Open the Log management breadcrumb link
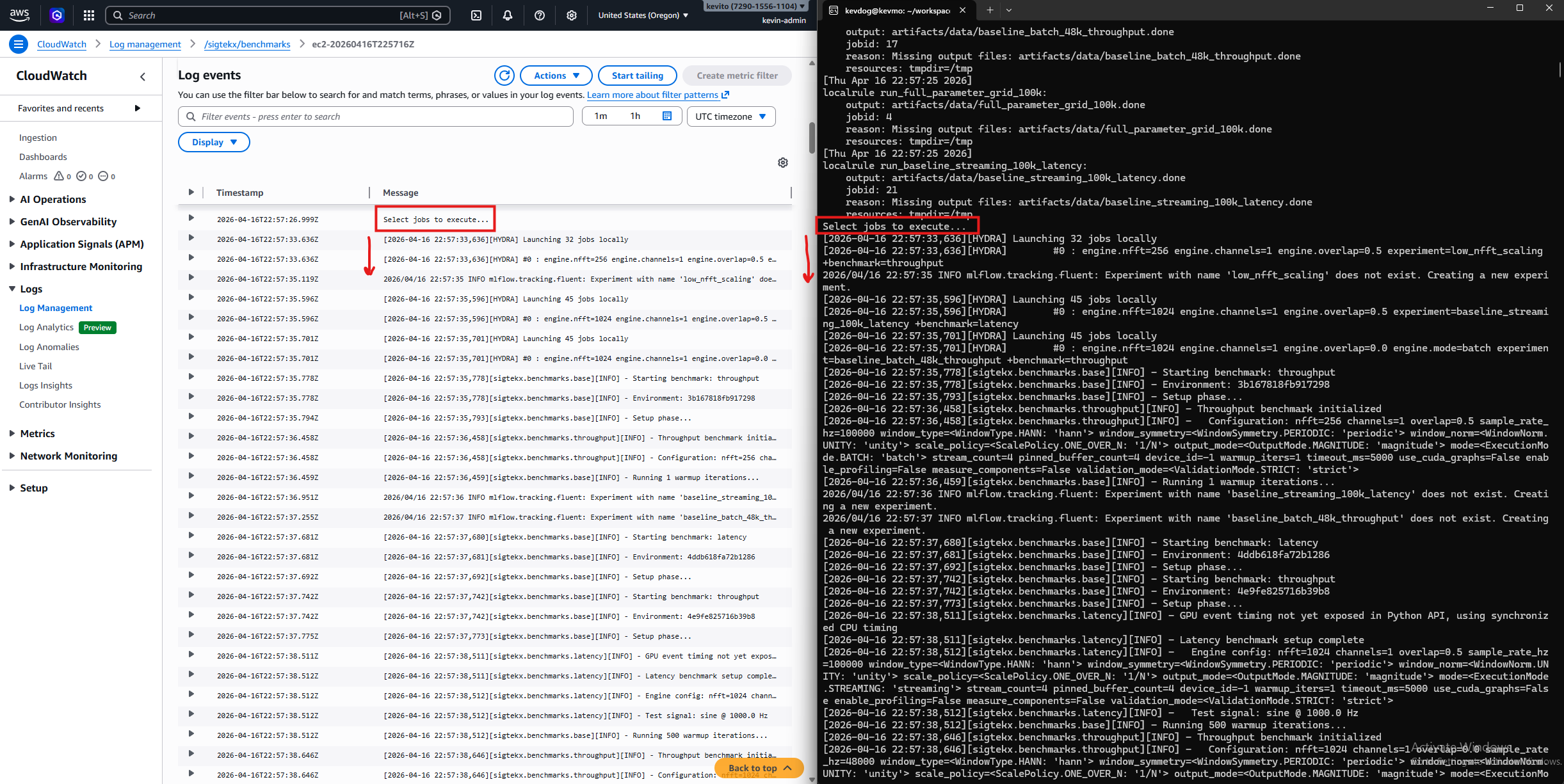Viewport: 1564px width, 784px height. 145,44
